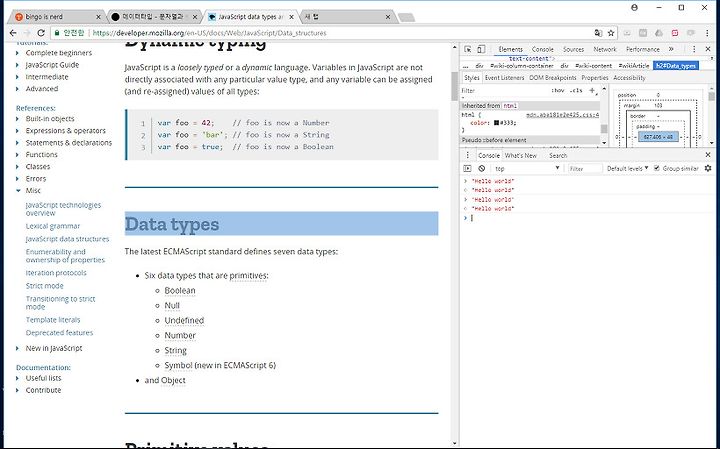Open the top context dropdown
The width and height of the screenshot is (720, 449).
coord(527,168)
